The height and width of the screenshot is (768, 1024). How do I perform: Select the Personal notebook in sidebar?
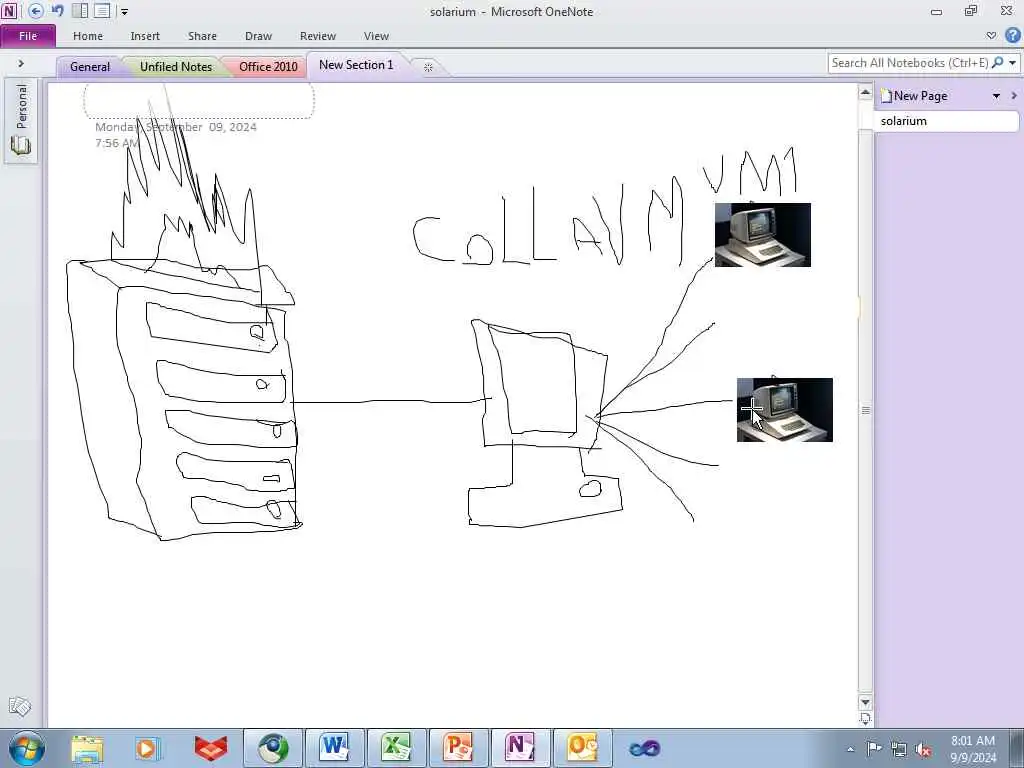[21, 120]
